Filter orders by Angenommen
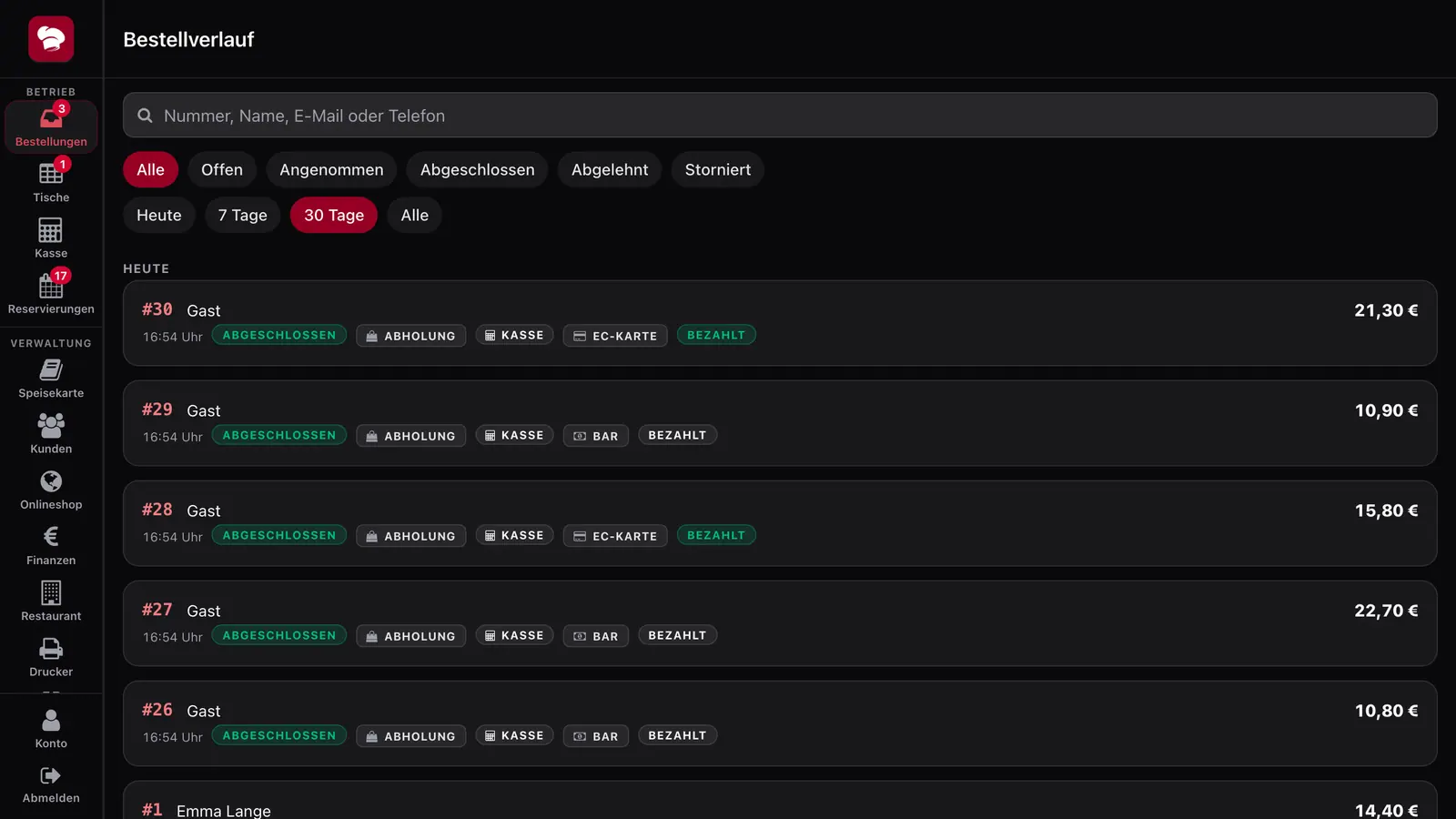Screen dimensions: 1456x819 [331, 169]
